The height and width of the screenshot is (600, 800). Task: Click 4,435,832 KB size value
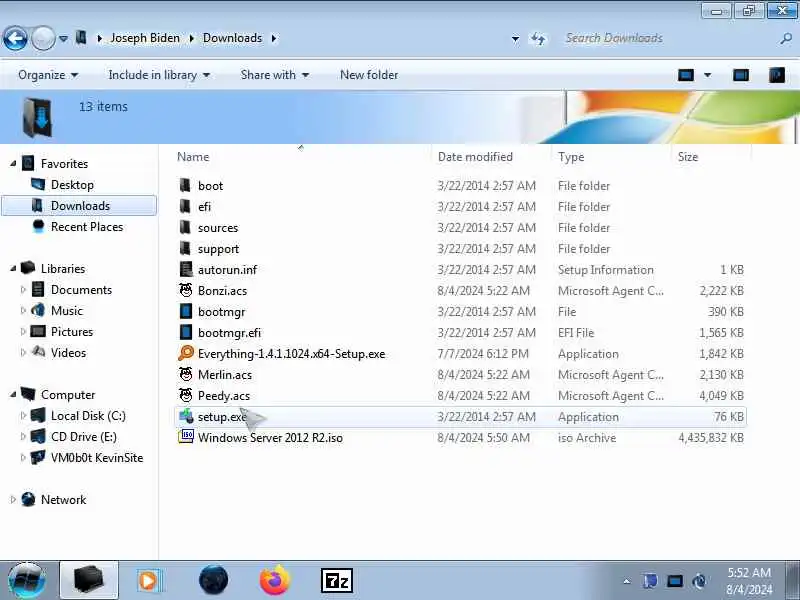(710, 438)
